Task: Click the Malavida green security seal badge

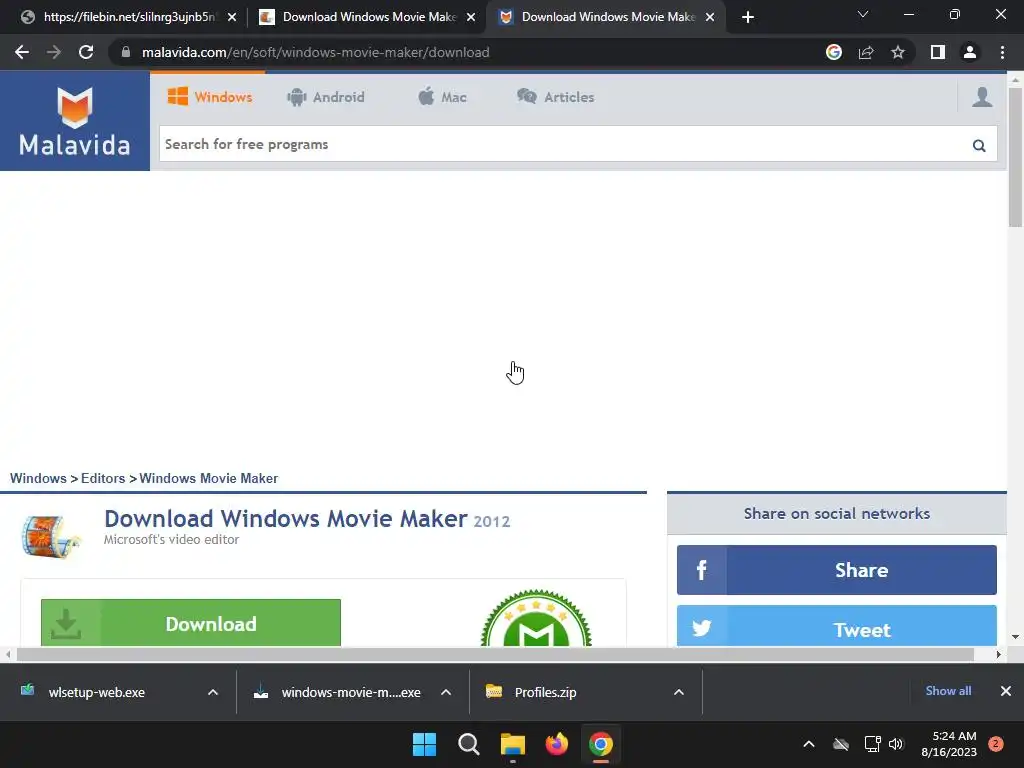Action: [x=536, y=618]
